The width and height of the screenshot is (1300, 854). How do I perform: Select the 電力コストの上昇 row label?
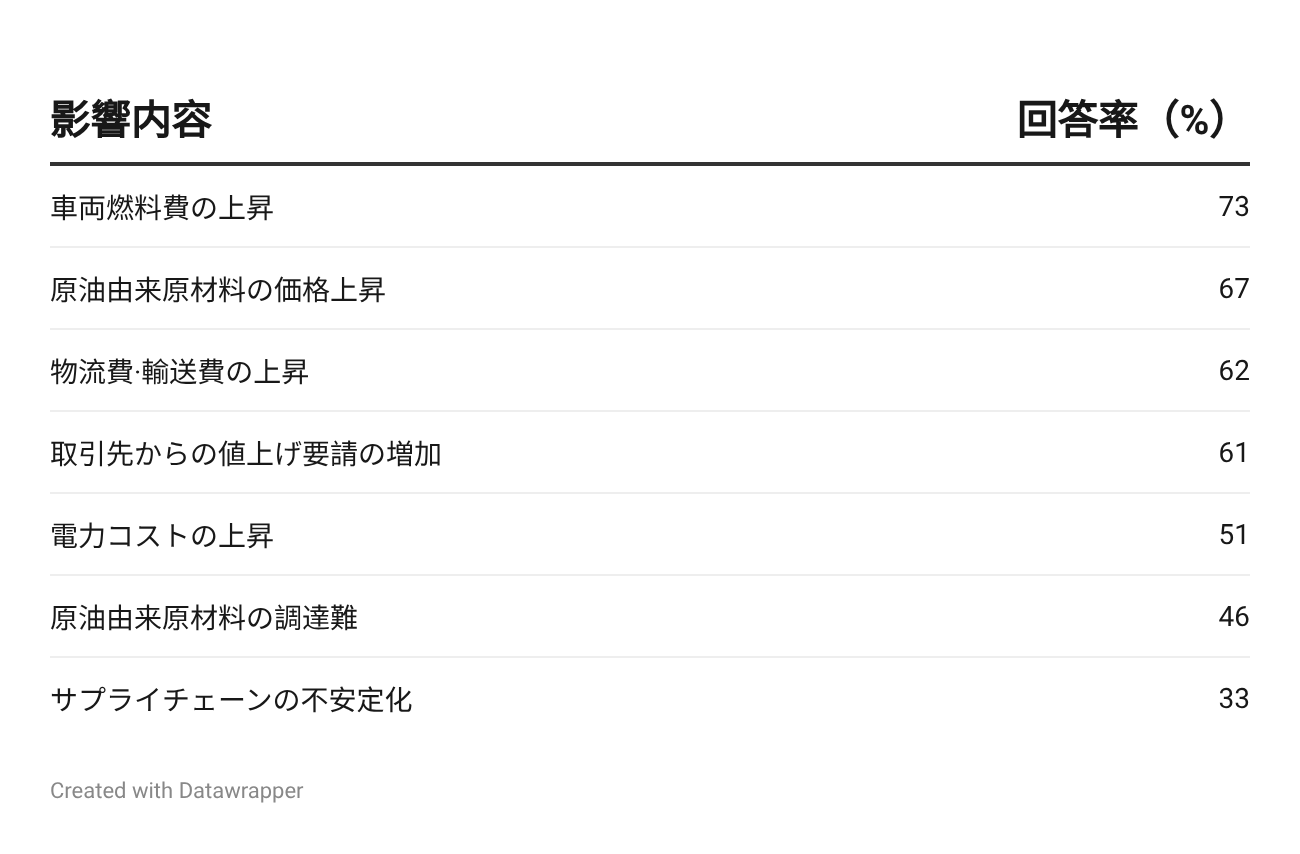click(162, 536)
